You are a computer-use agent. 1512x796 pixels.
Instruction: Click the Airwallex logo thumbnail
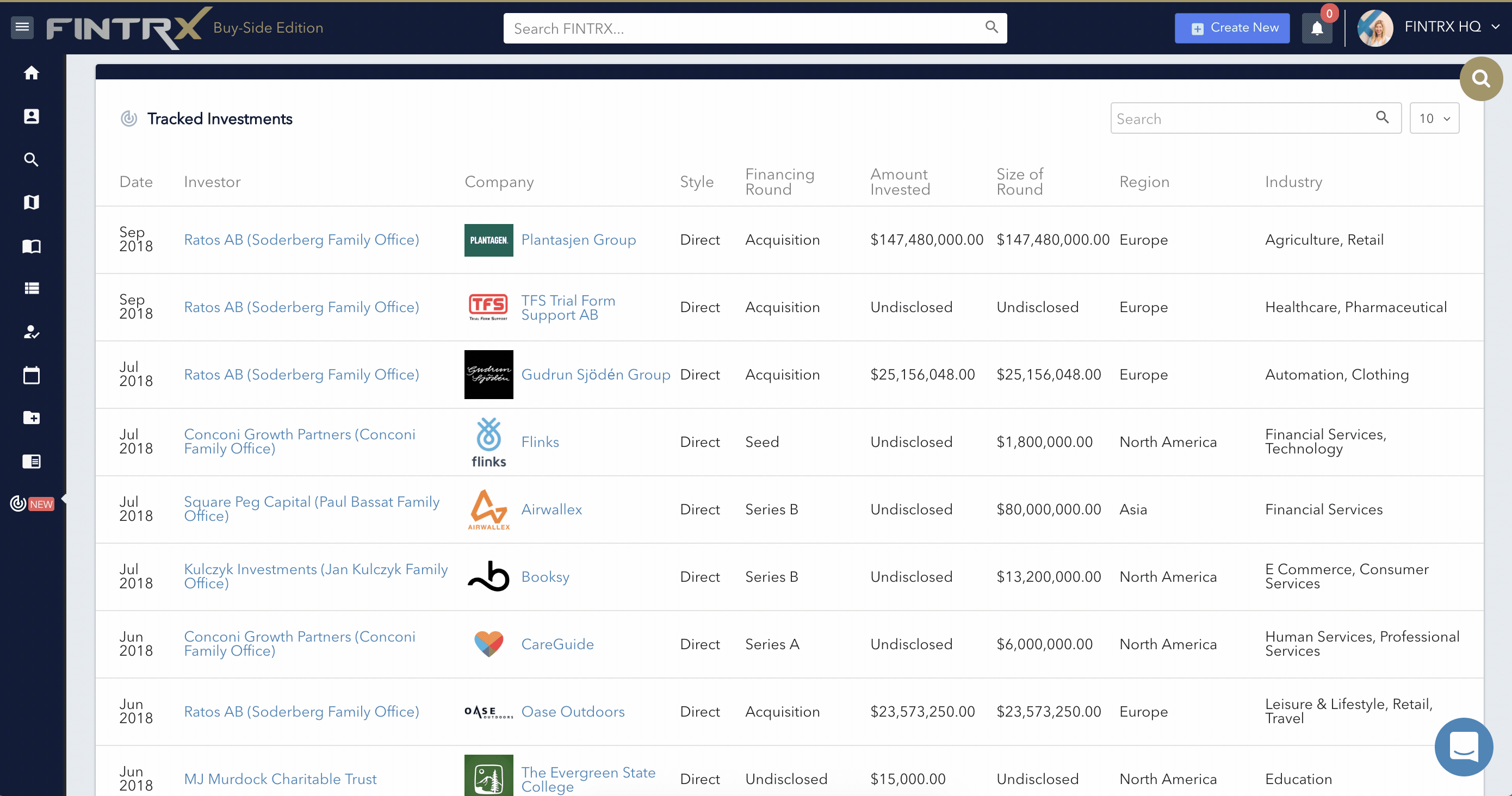coord(488,510)
